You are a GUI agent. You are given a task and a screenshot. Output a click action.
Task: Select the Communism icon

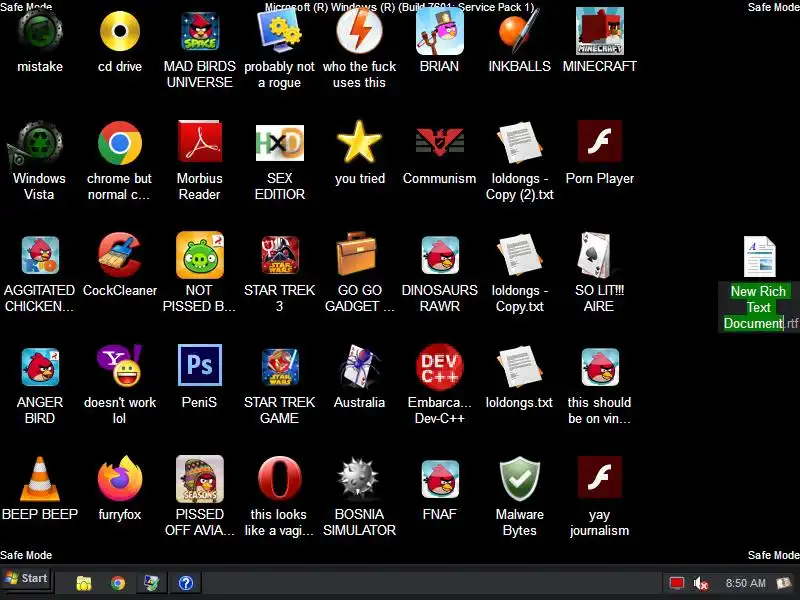[440, 141]
